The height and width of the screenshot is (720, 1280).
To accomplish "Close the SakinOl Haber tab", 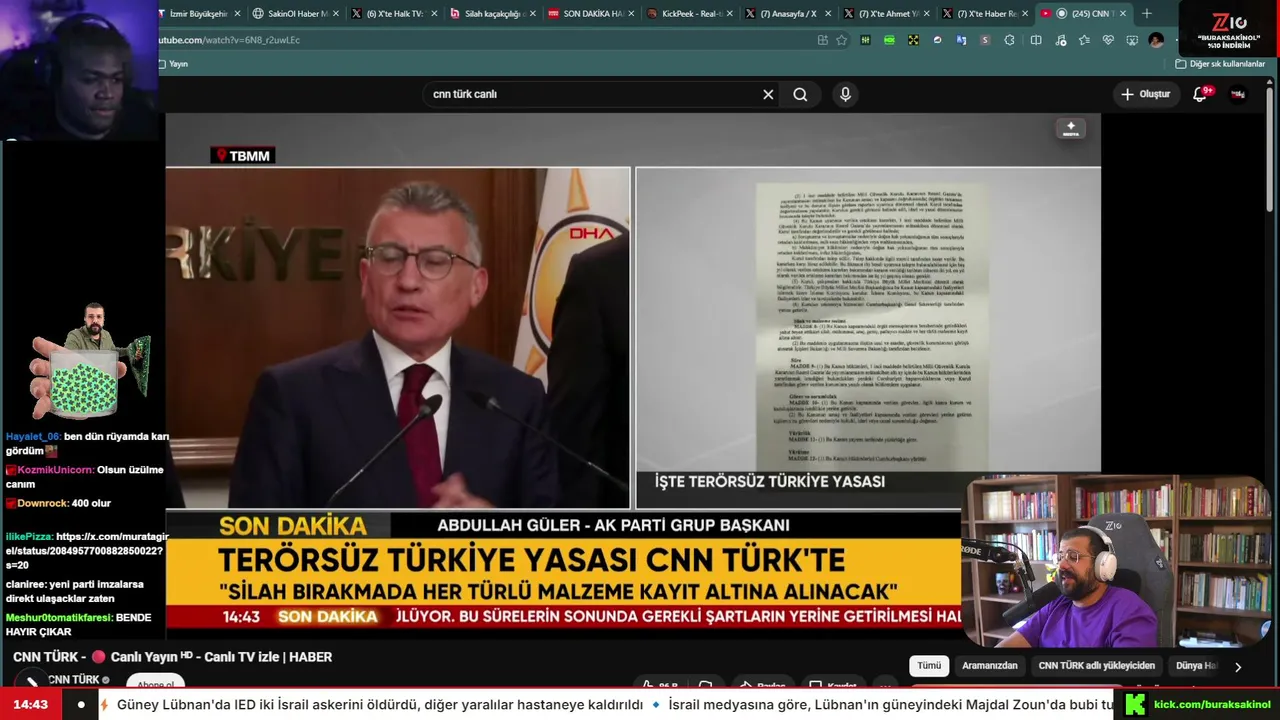I will click(335, 13).
